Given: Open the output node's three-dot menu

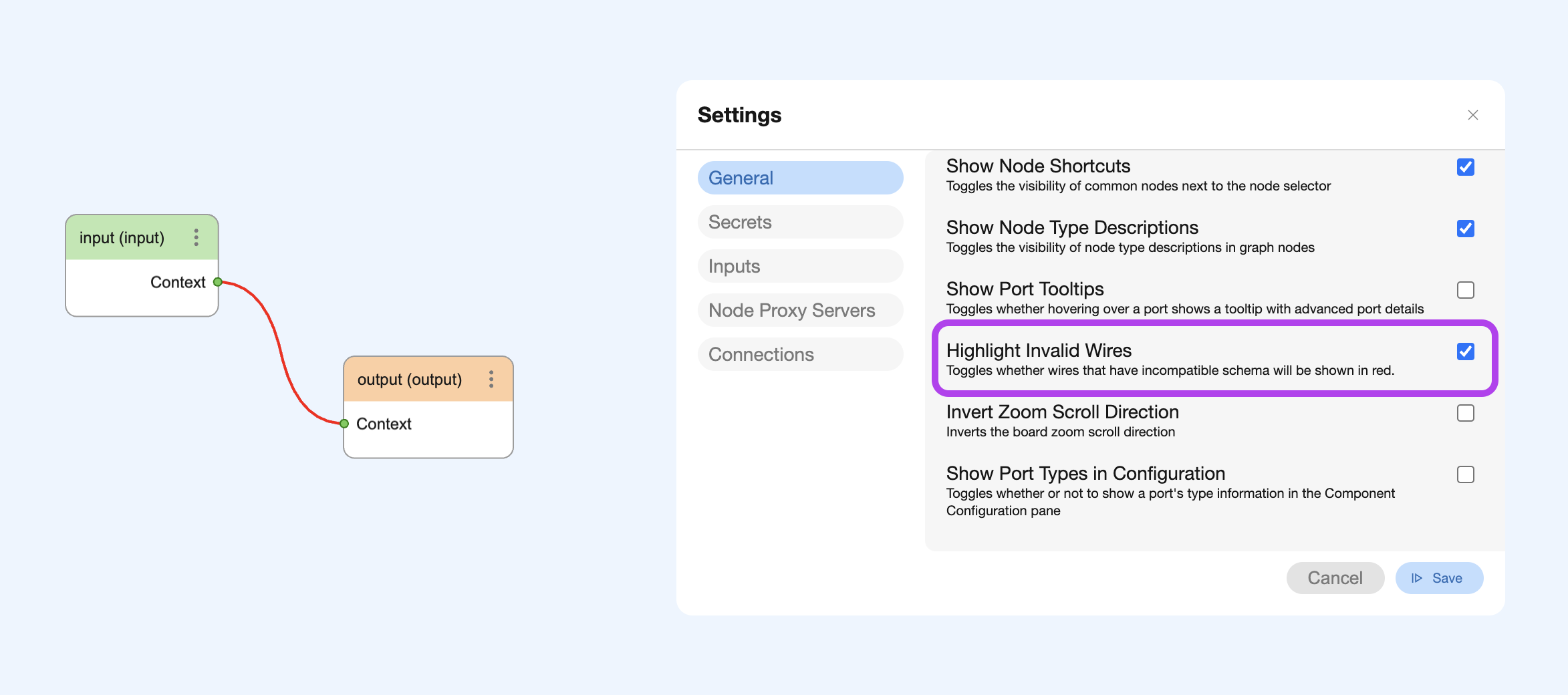Looking at the screenshot, I should [491, 380].
